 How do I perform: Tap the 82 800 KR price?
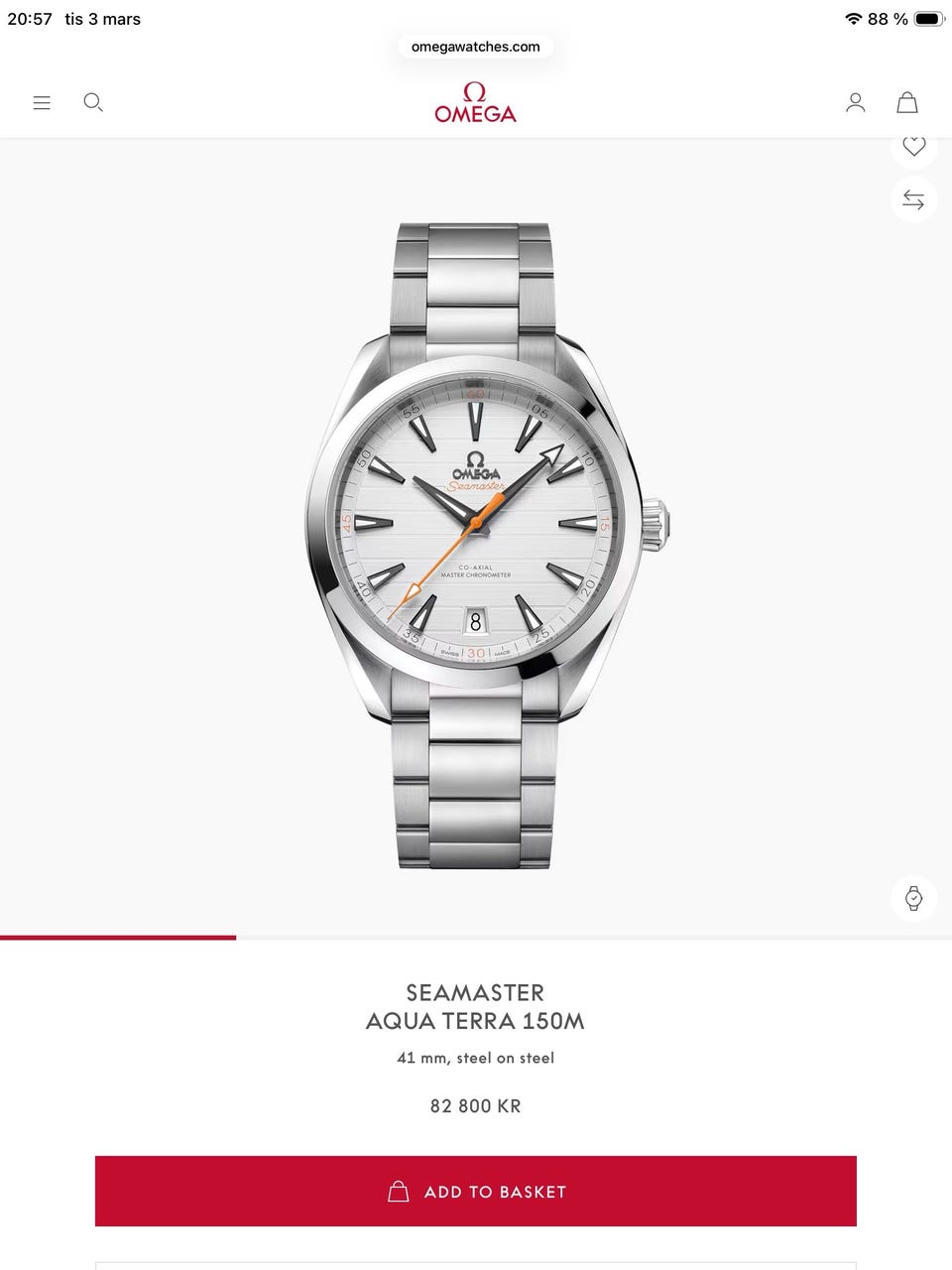(x=475, y=1105)
